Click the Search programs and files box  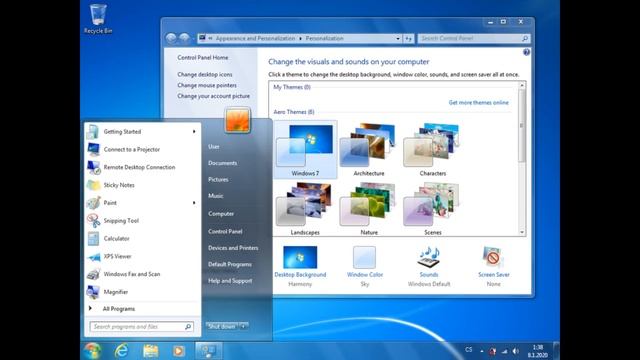coord(141,327)
